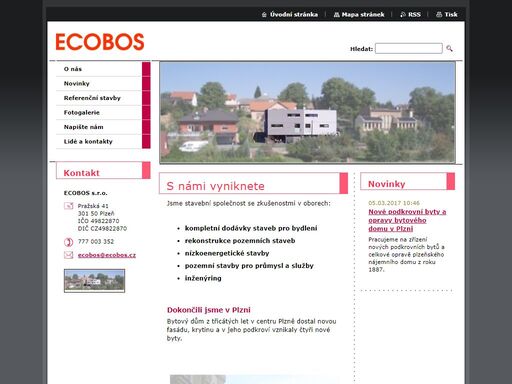Click the ecobos@ecobos.cz email link
Image resolution: width=512 pixels, height=384 pixels.
(x=107, y=255)
